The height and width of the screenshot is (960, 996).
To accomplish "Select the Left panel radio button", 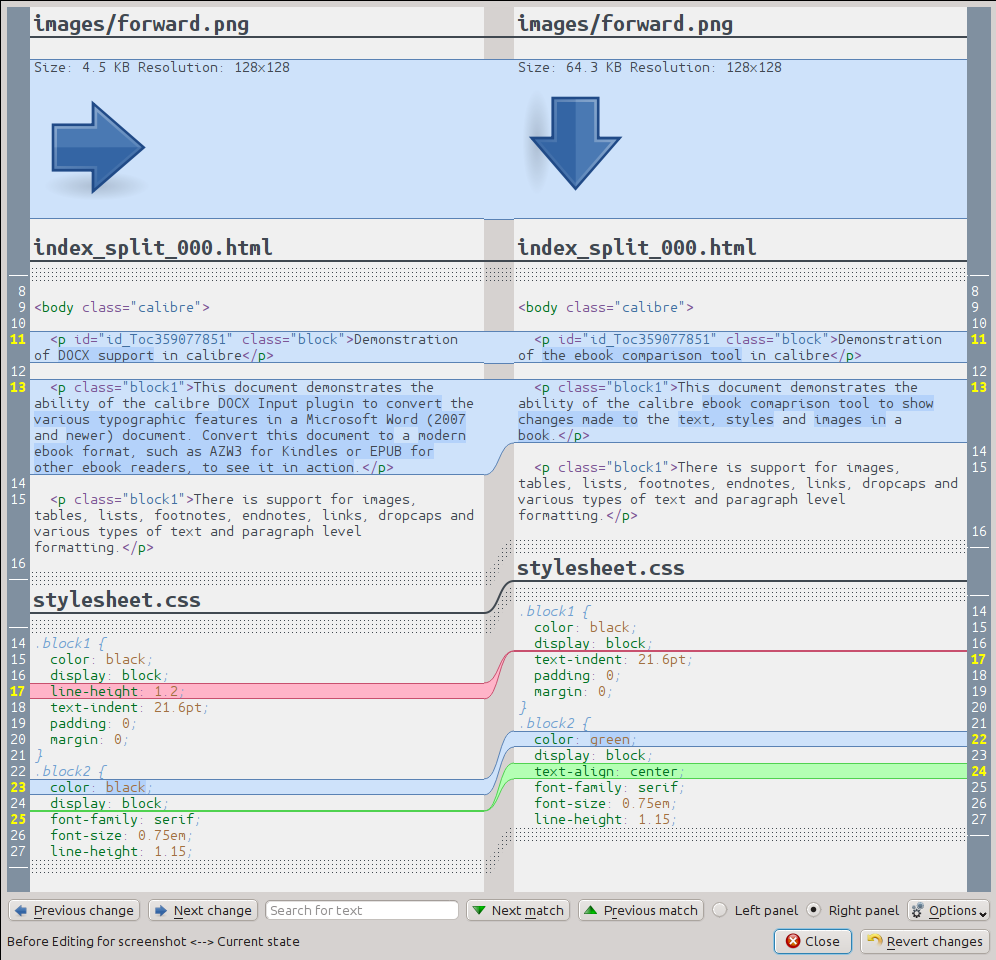I will pyautogui.click(x=719, y=911).
